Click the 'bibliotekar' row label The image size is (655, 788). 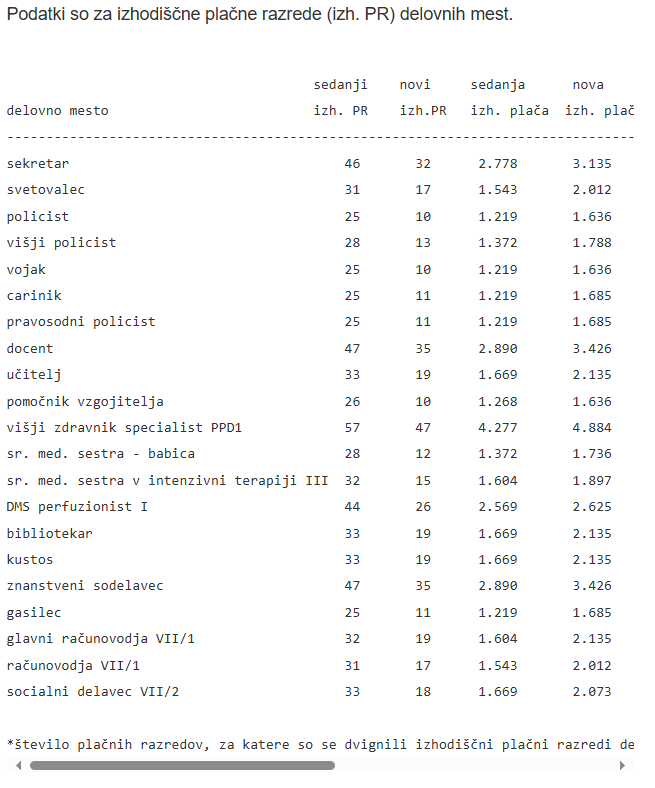[x=49, y=534]
